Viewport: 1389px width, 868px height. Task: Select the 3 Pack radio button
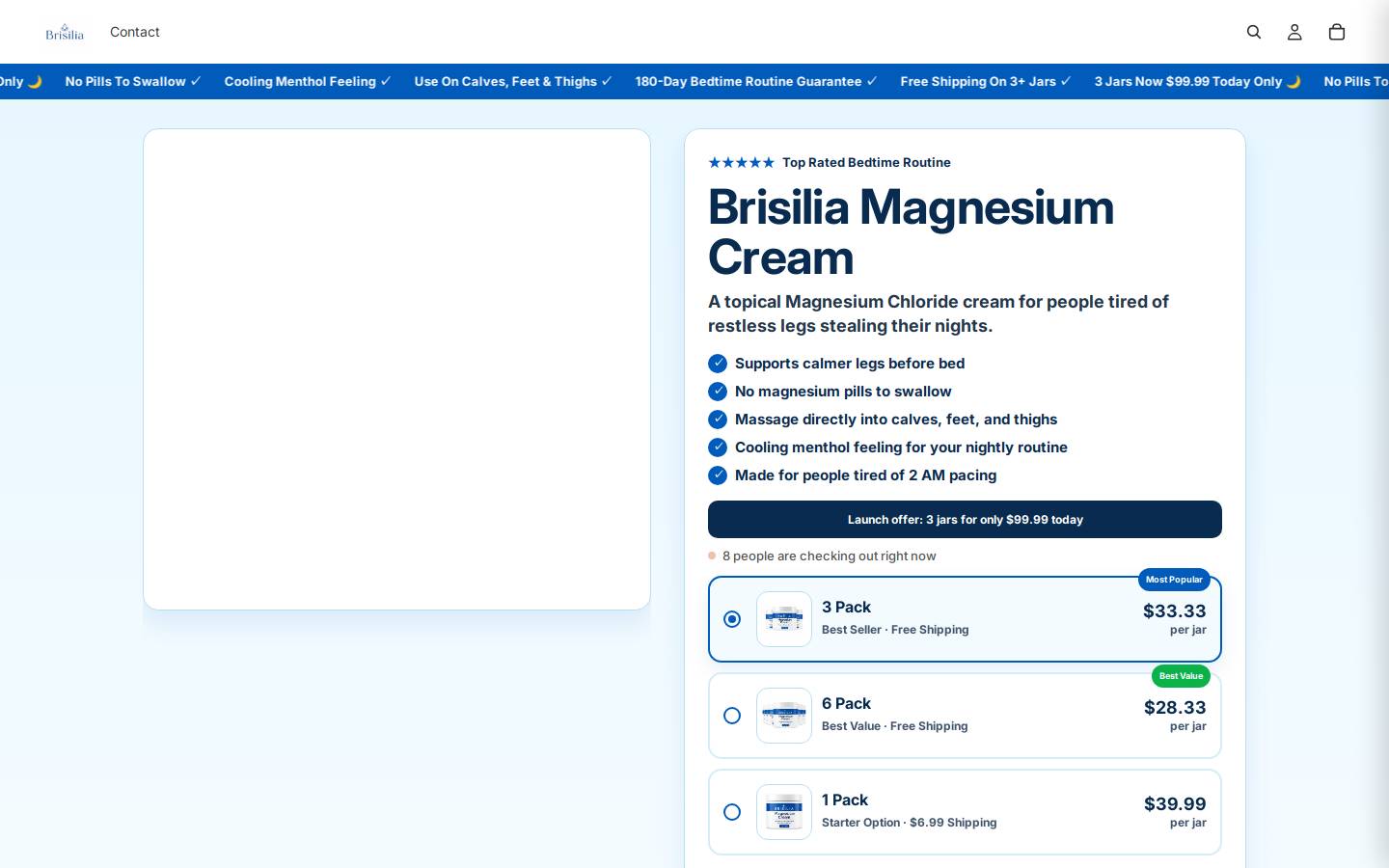pos(732,619)
